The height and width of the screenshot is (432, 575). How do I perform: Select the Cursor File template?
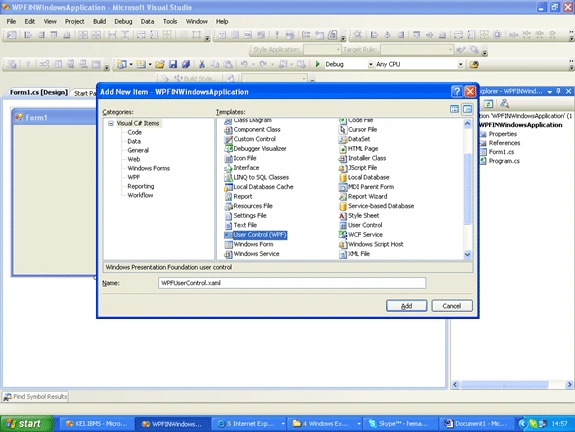pyautogui.click(x=358, y=129)
